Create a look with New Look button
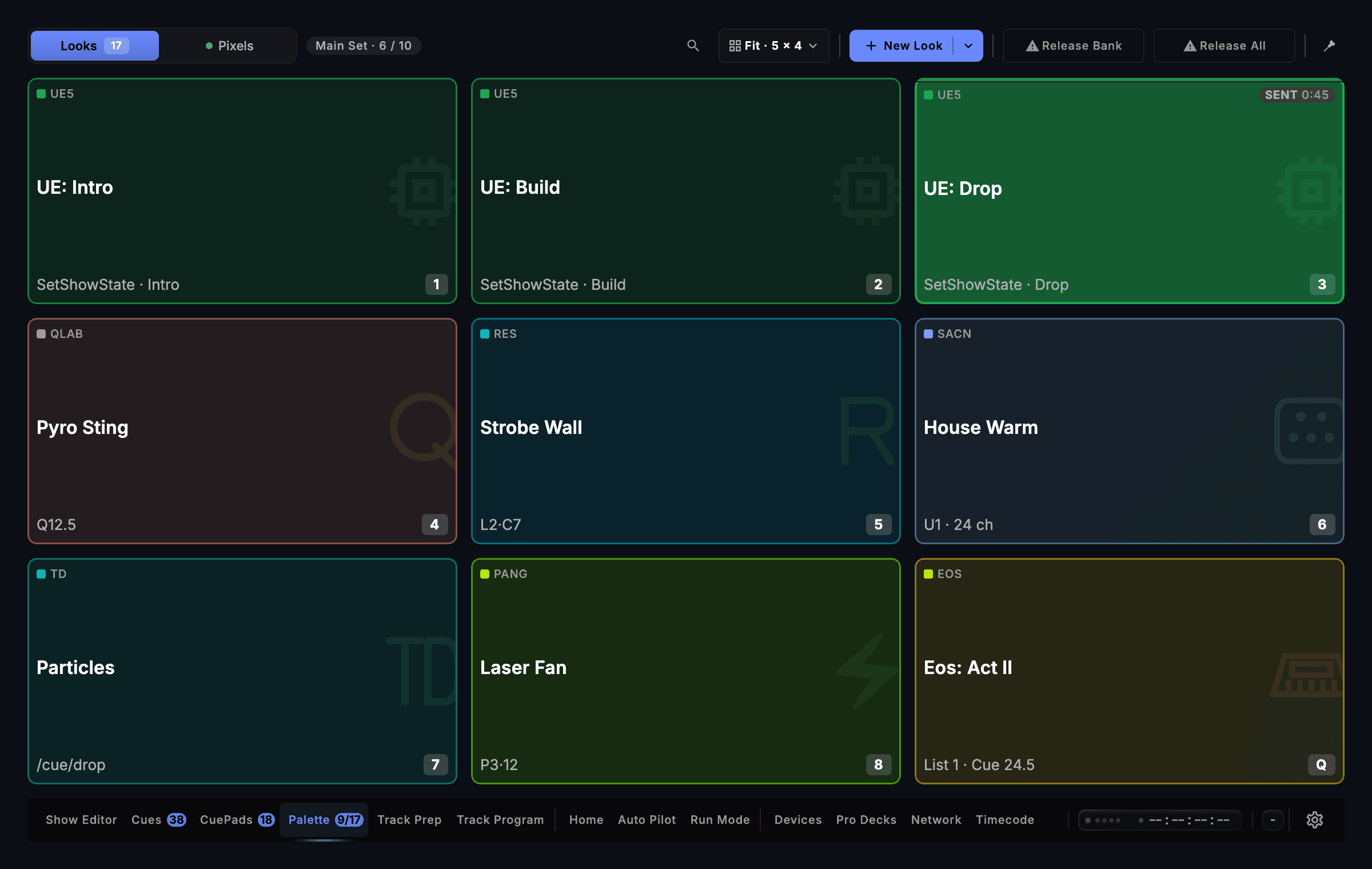The height and width of the screenshot is (869, 1372). pyautogui.click(x=902, y=46)
